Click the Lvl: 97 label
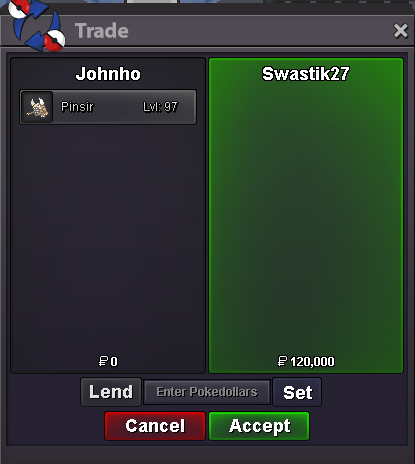The height and width of the screenshot is (464, 415). pos(160,107)
